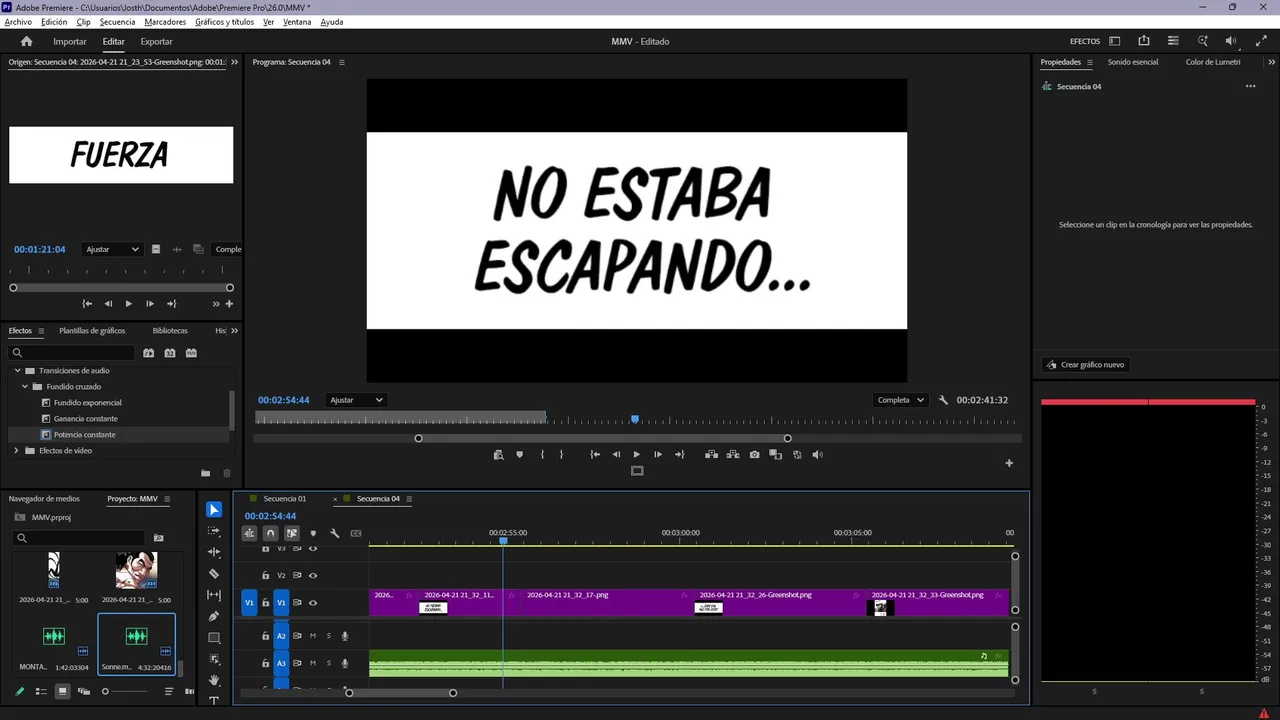Click the Extract button in Program monitor
The image size is (1280, 720).
[733, 455]
